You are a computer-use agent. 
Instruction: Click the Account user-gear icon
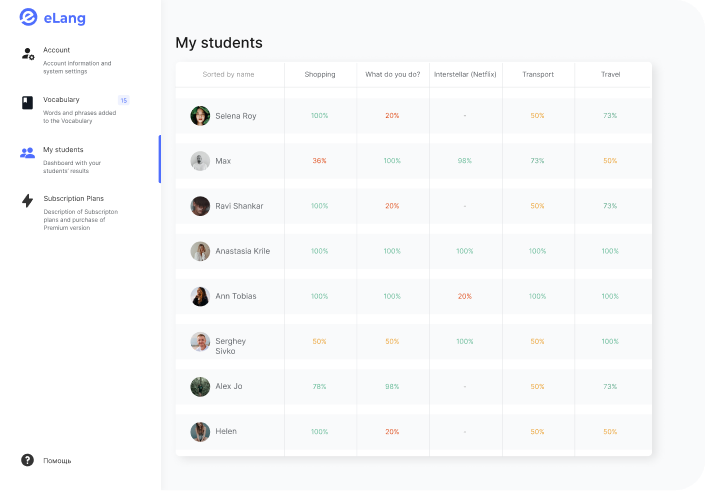pyautogui.click(x=28, y=54)
